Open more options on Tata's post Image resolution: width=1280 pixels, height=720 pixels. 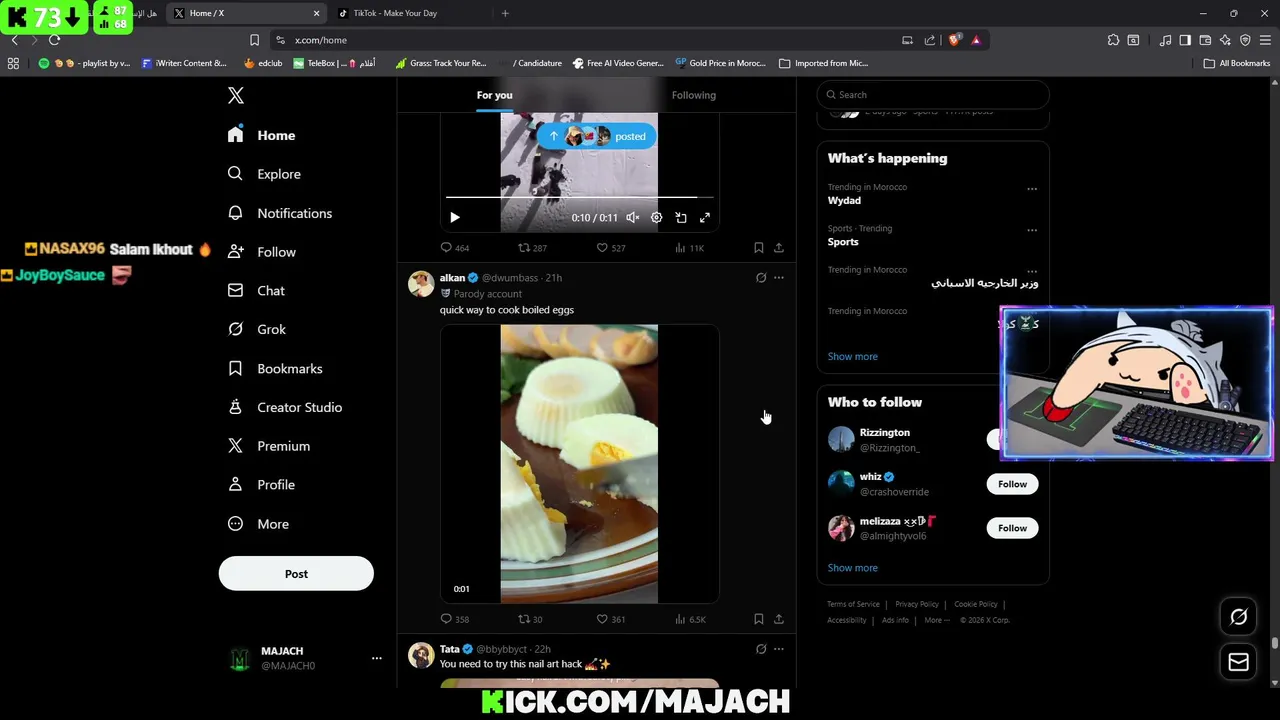pos(779,649)
